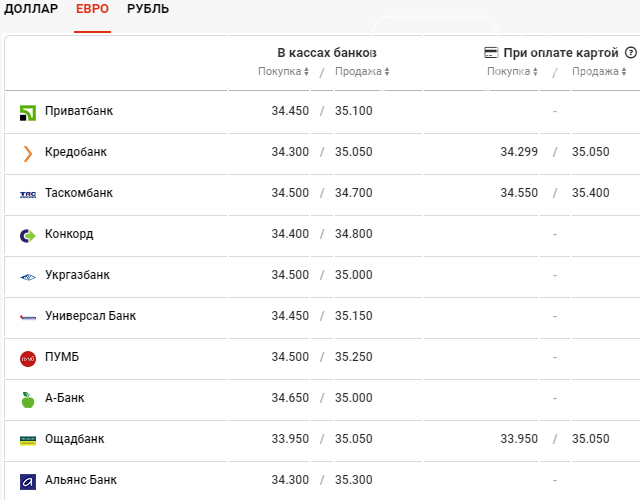
Task: Click the ПУМБ red round logo
Action: click(x=28, y=358)
